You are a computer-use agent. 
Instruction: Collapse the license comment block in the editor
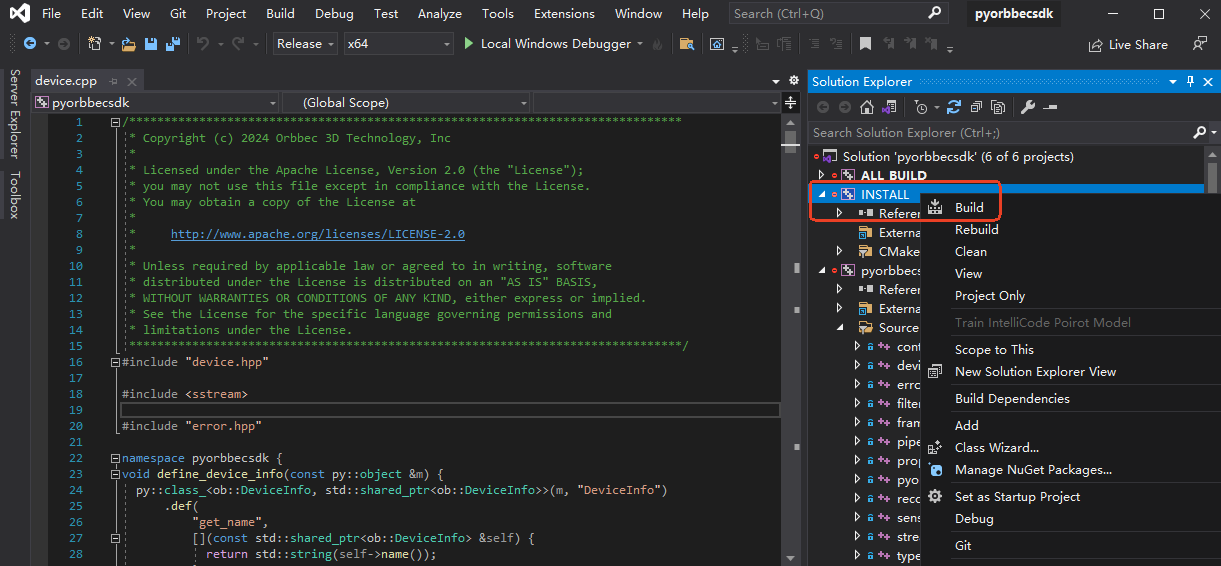(x=115, y=122)
